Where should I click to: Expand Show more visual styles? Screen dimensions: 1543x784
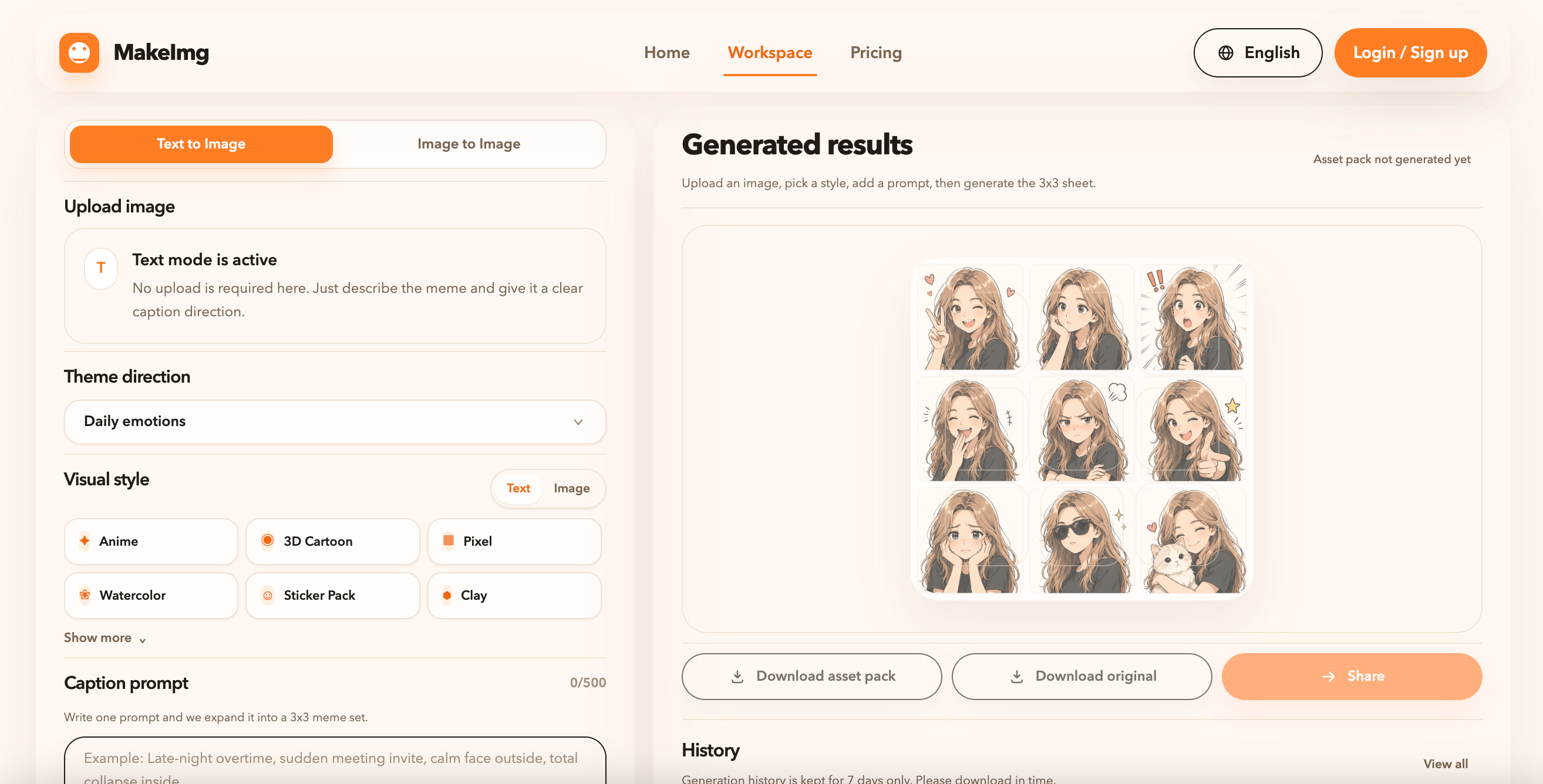click(105, 638)
